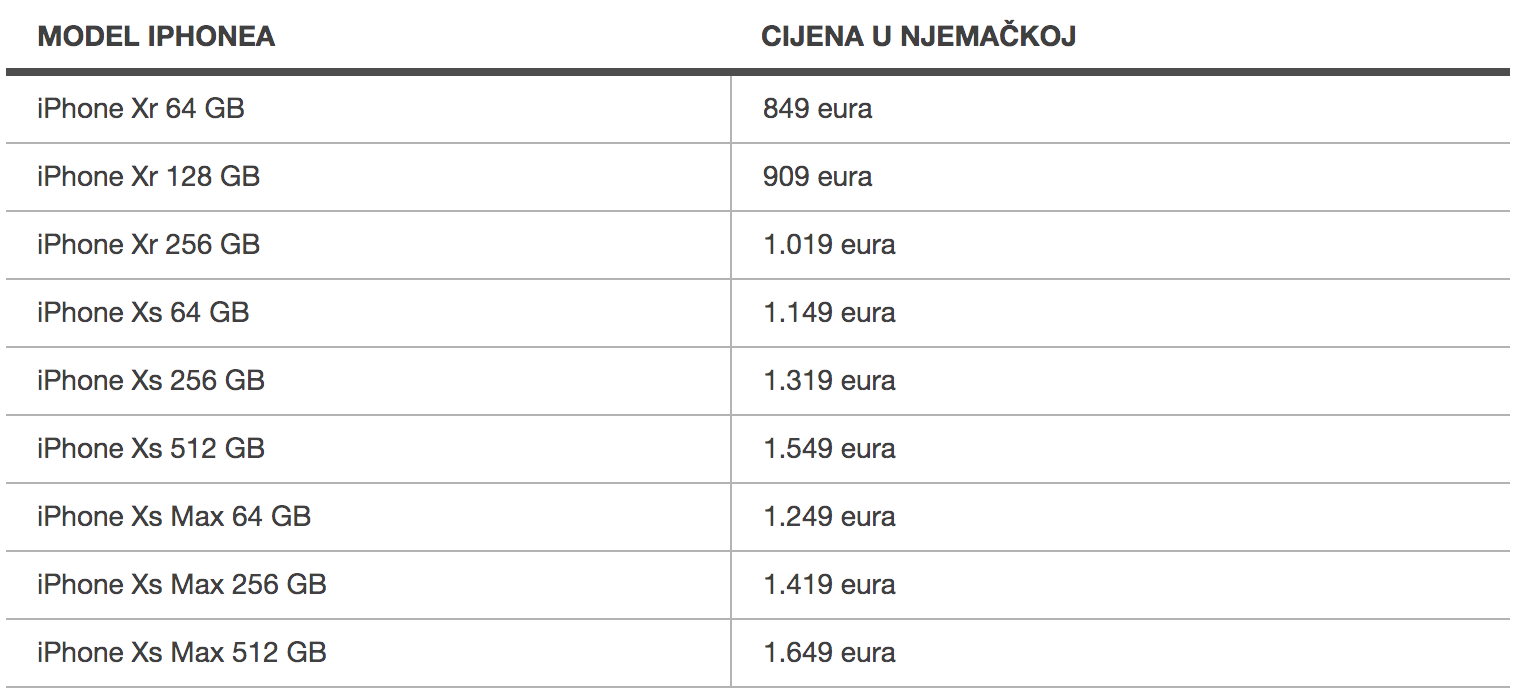Select the iPhone Xr 128 GB row
This screenshot has height=700, width=1516.
click(149, 176)
